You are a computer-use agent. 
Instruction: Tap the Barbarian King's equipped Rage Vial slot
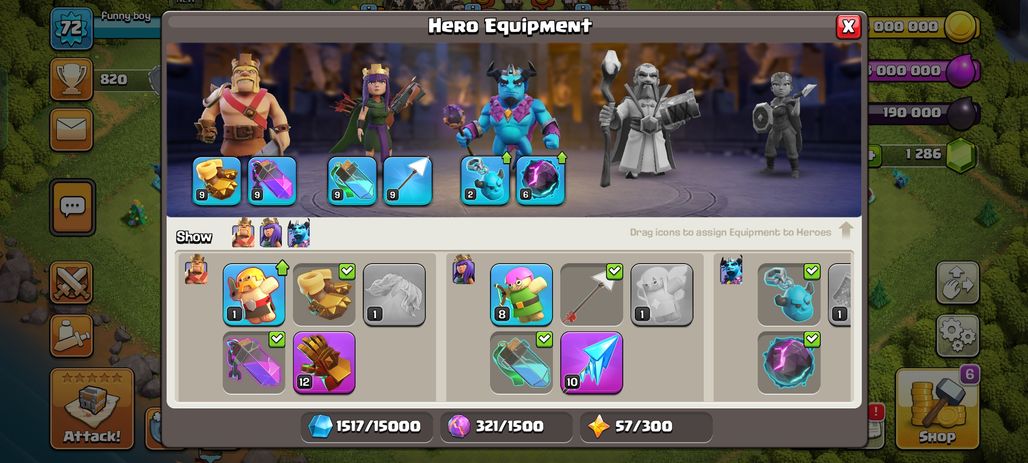click(x=272, y=181)
